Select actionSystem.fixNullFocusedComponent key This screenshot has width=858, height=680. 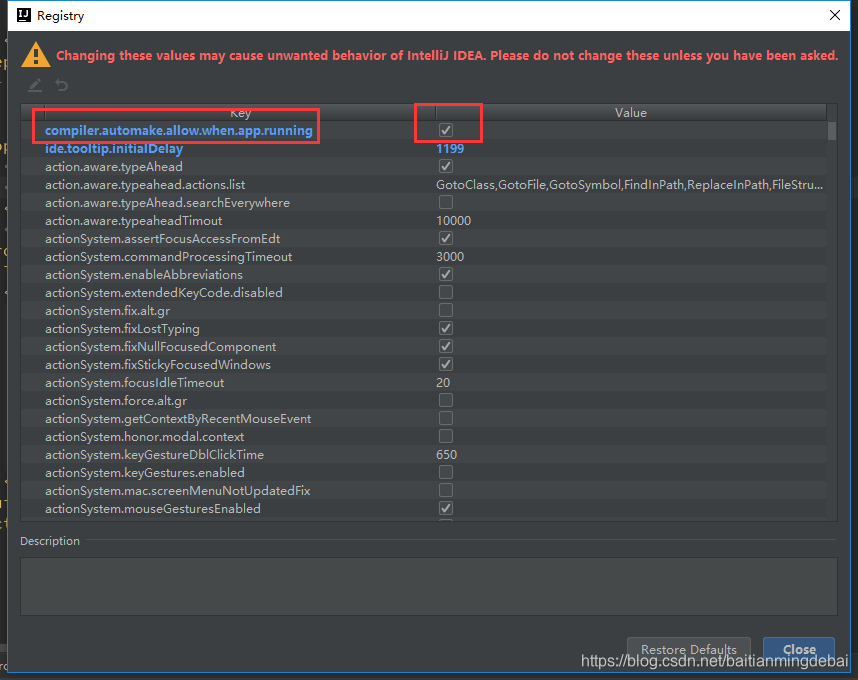(160, 347)
